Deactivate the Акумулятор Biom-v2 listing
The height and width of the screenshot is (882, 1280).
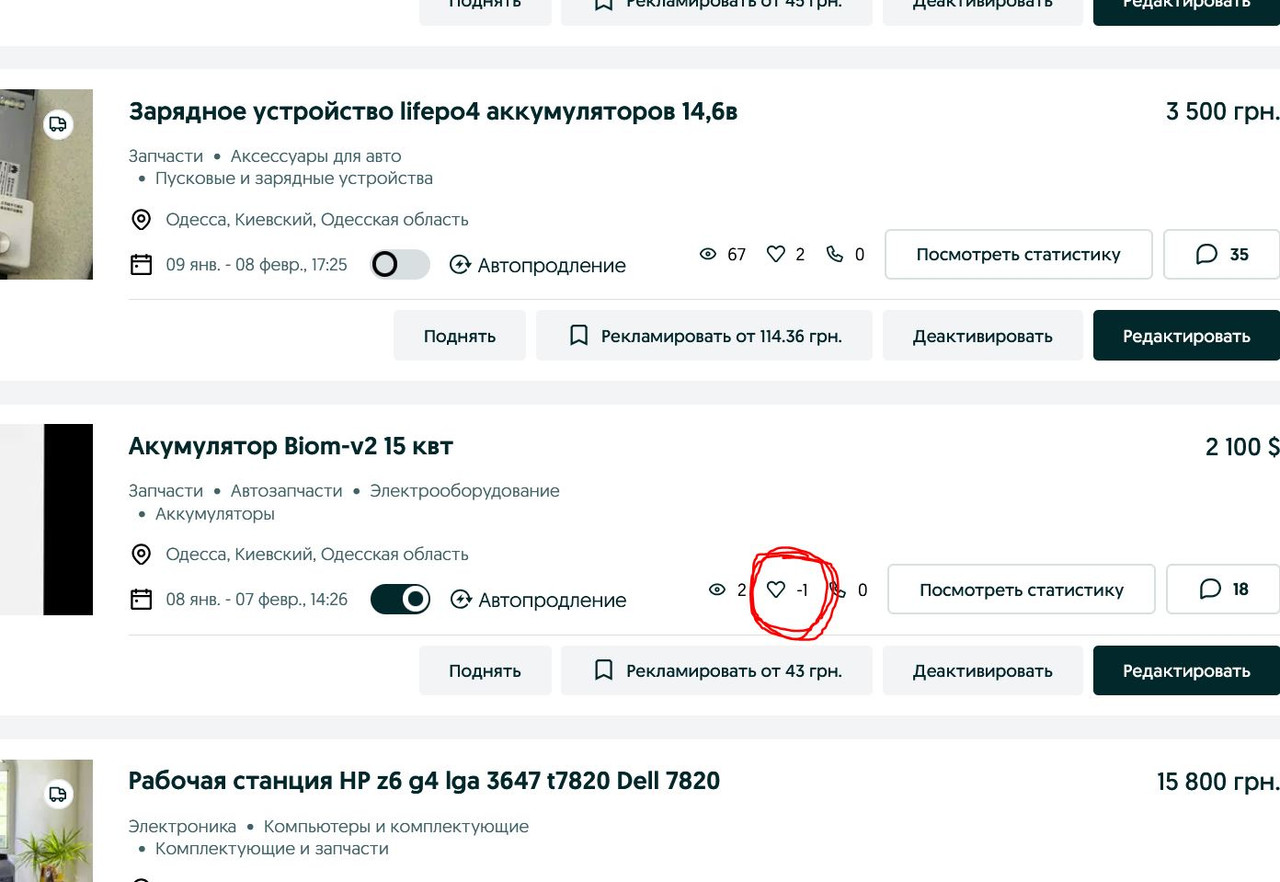(982, 670)
